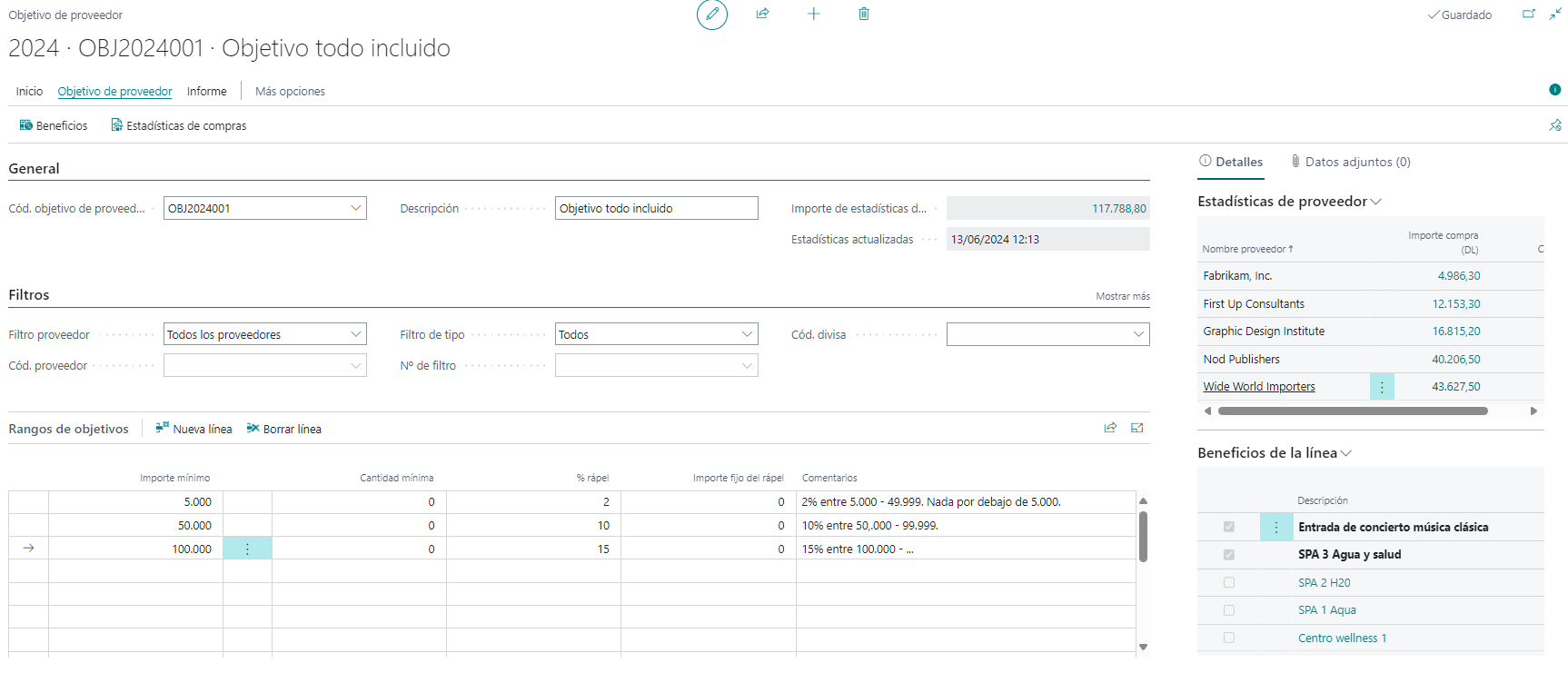This screenshot has height=673, width=1568.
Task: Click importe estadísticas value 117.788,80
Action: tap(1118, 208)
